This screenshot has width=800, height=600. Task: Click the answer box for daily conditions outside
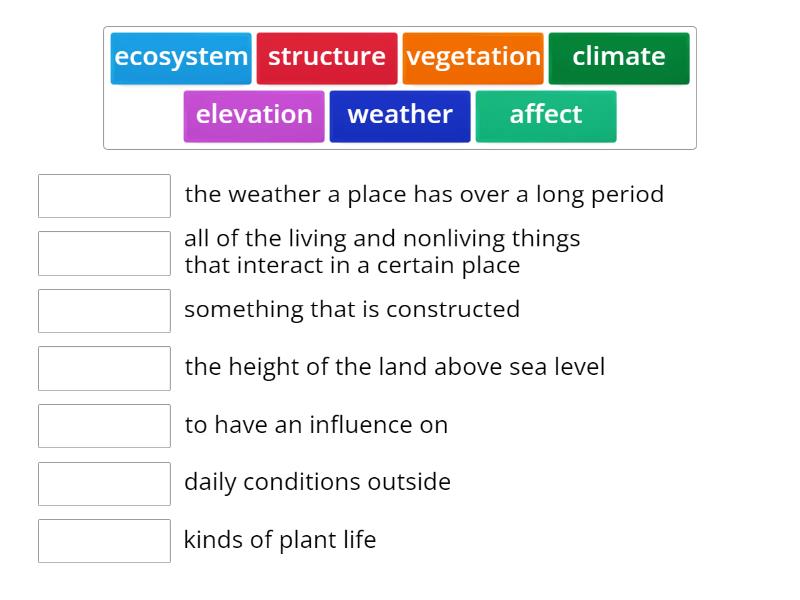[x=104, y=484]
